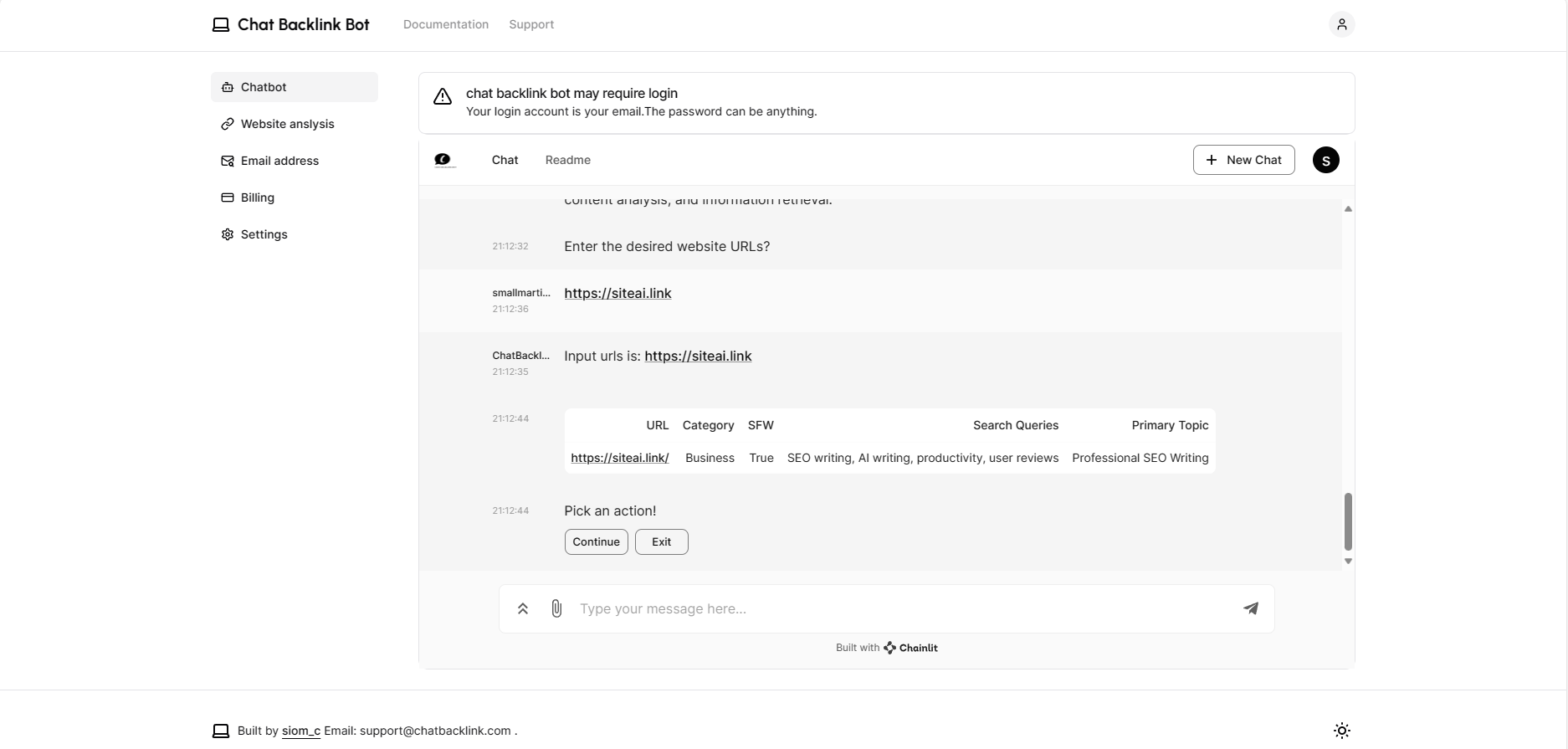
Task: Focus the Type your message here field
Action: click(904, 608)
